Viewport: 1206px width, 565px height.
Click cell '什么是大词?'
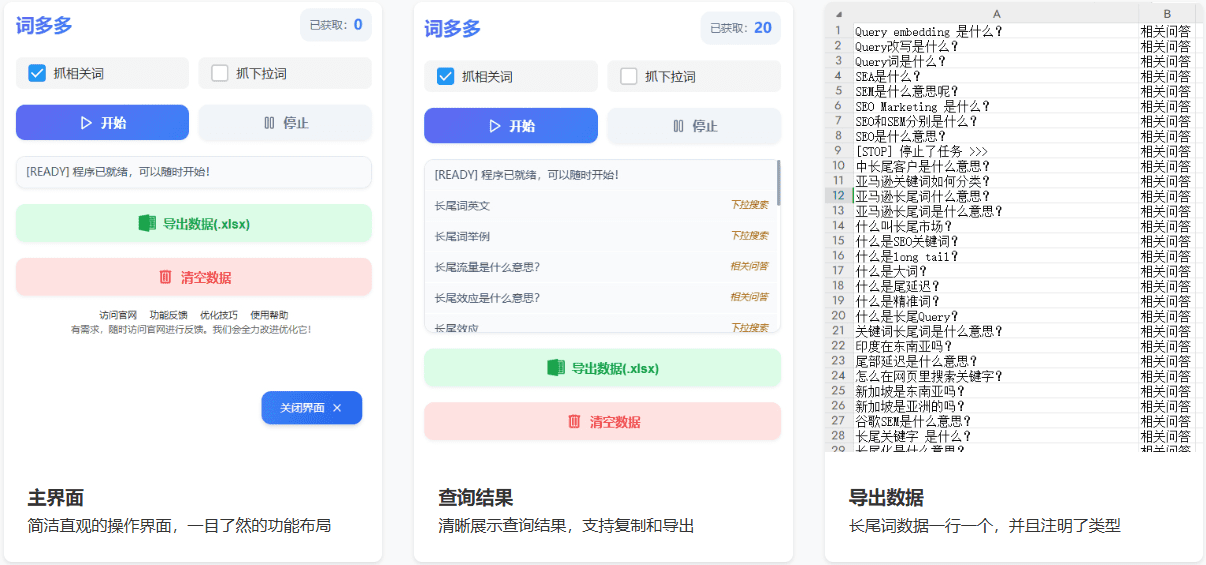996,271
